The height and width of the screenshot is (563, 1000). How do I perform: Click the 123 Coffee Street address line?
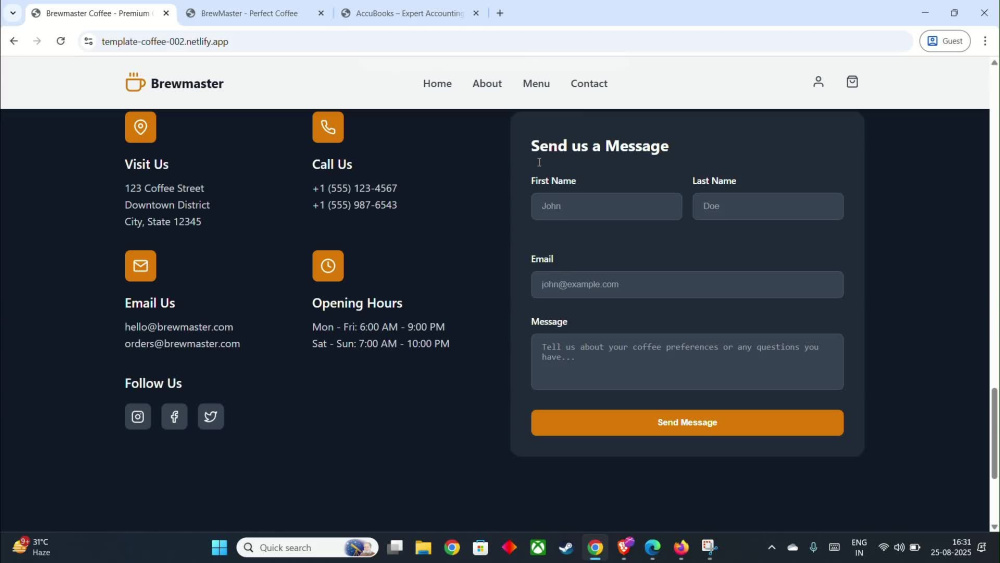(165, 189)
